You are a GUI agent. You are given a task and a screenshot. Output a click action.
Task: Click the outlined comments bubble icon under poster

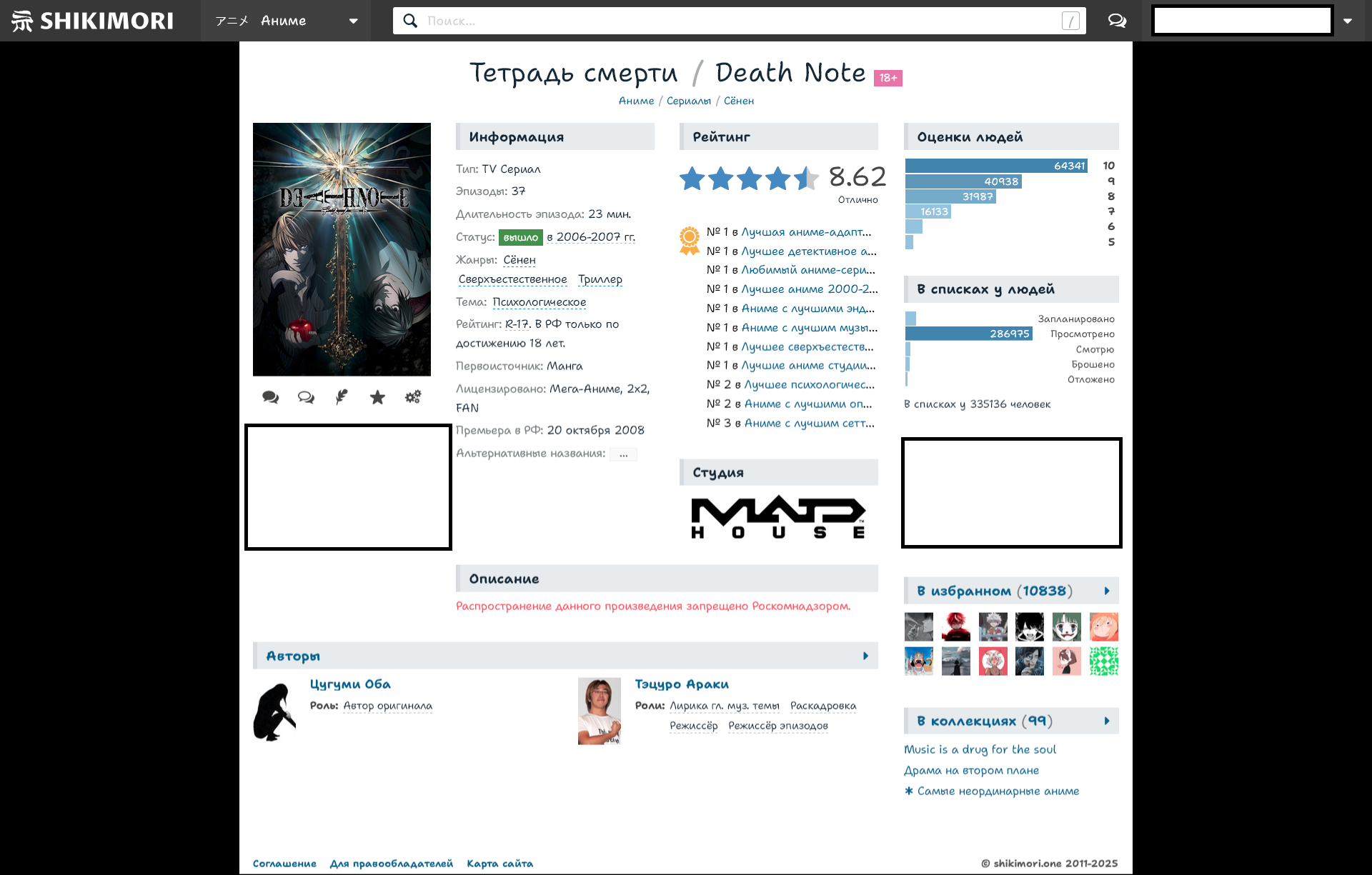click(306, 397)
